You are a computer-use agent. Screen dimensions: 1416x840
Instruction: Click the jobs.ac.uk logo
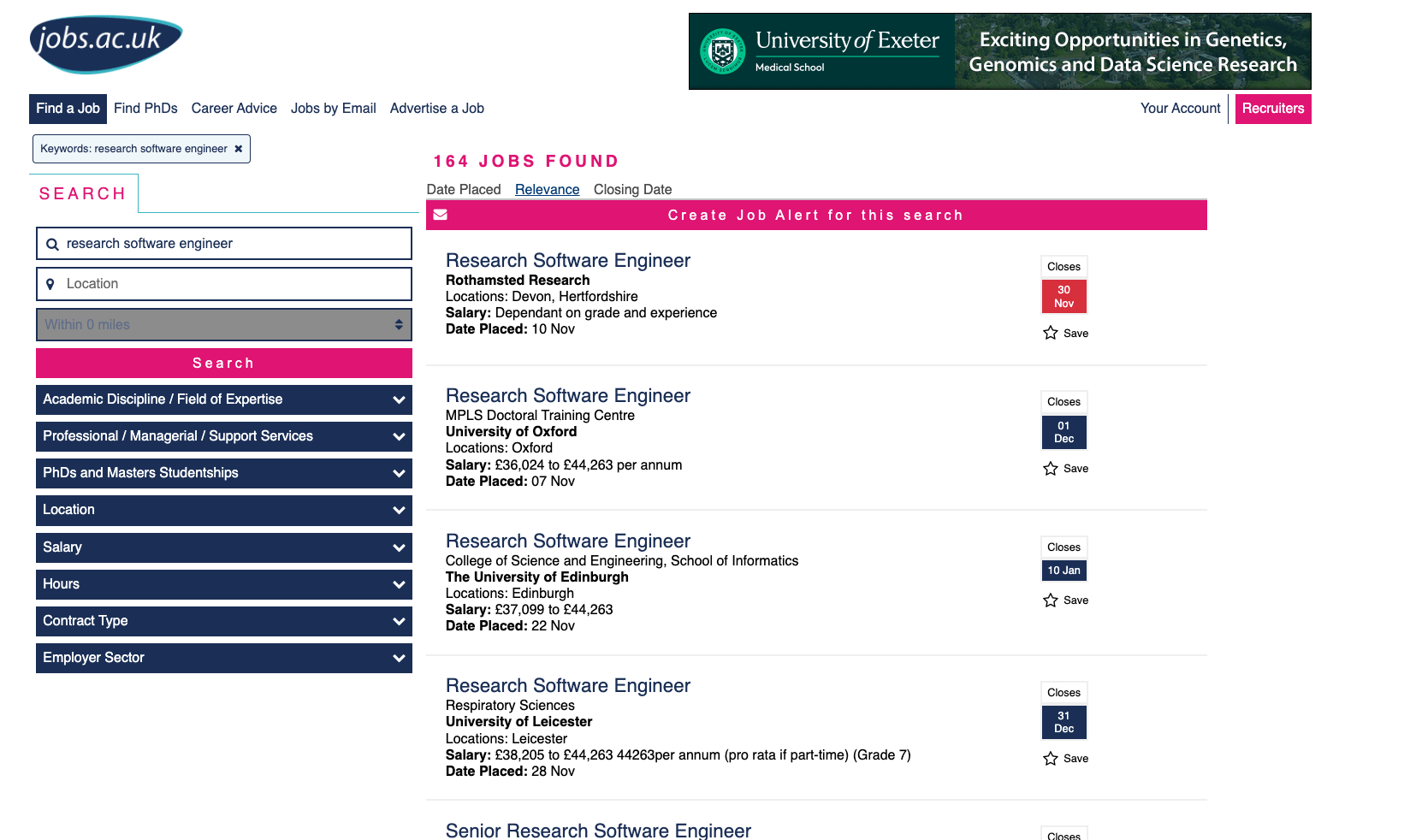click(106, 44)
